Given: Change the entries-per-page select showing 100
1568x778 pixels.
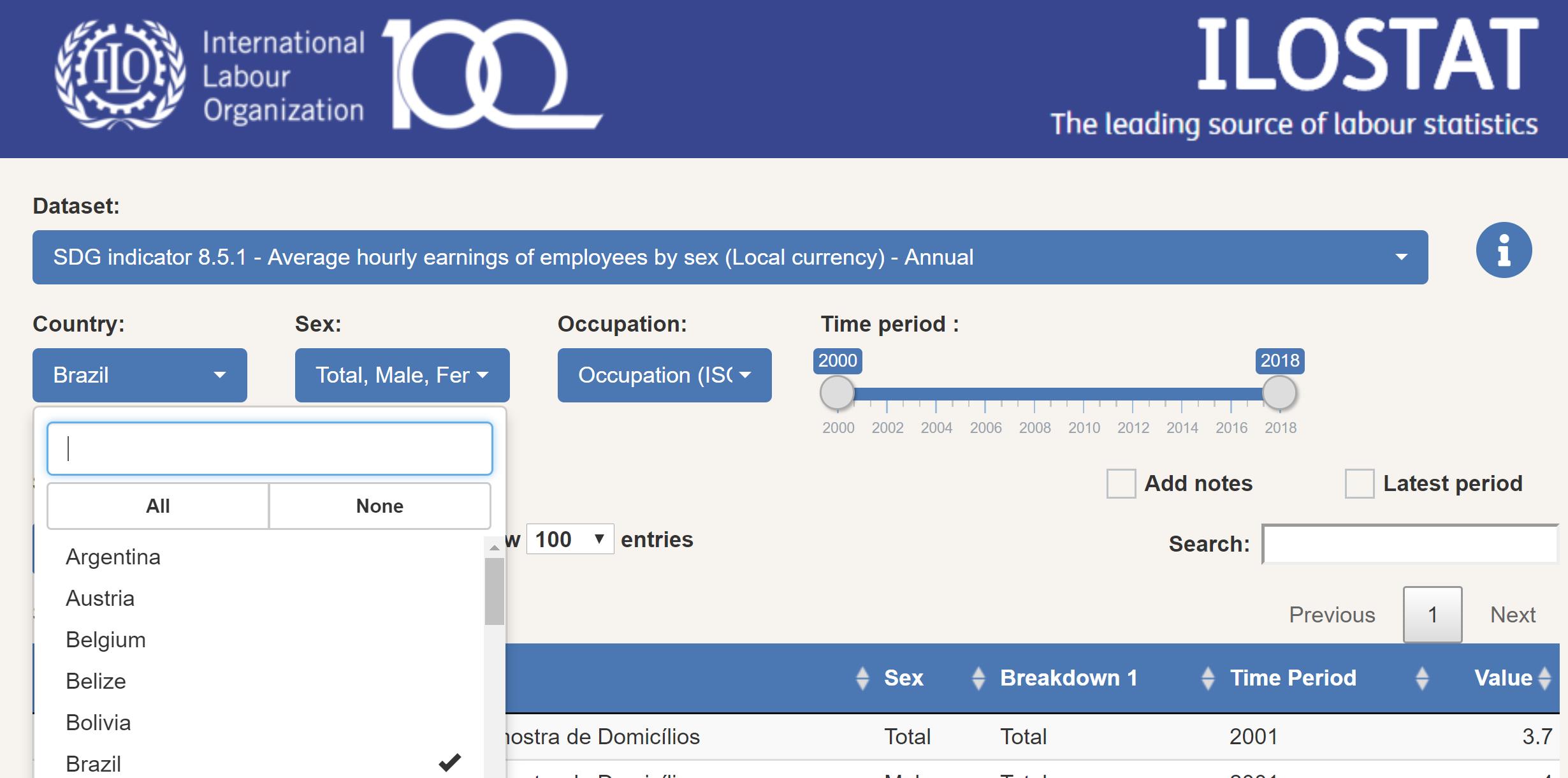Looking at the screenshot, I should pyautogui.click(x=570, y=539).
